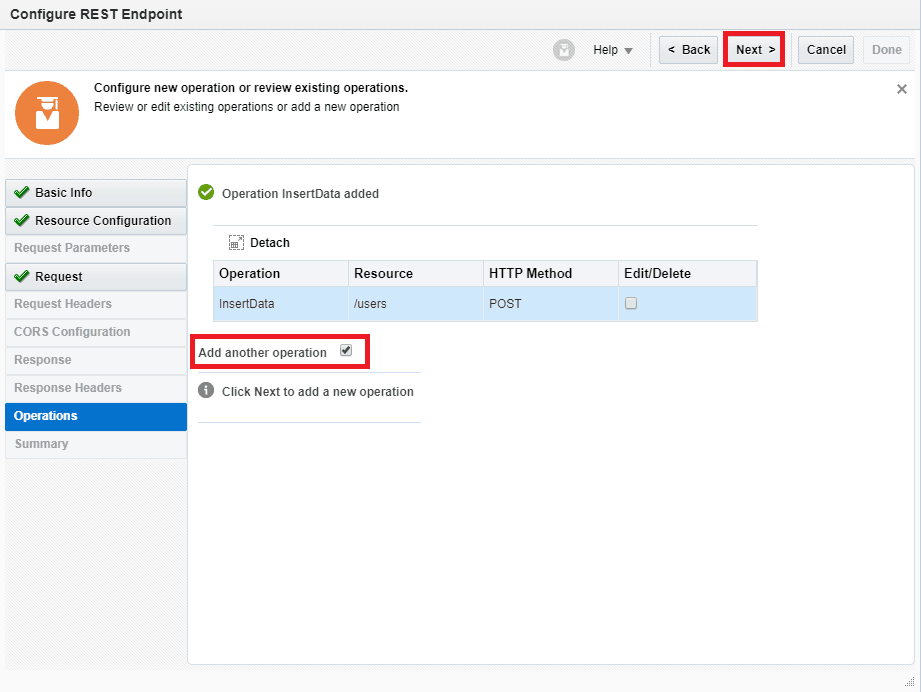Close the instruction banner with X
Viewport: 921px width, 692px height.
pos(901,89)
